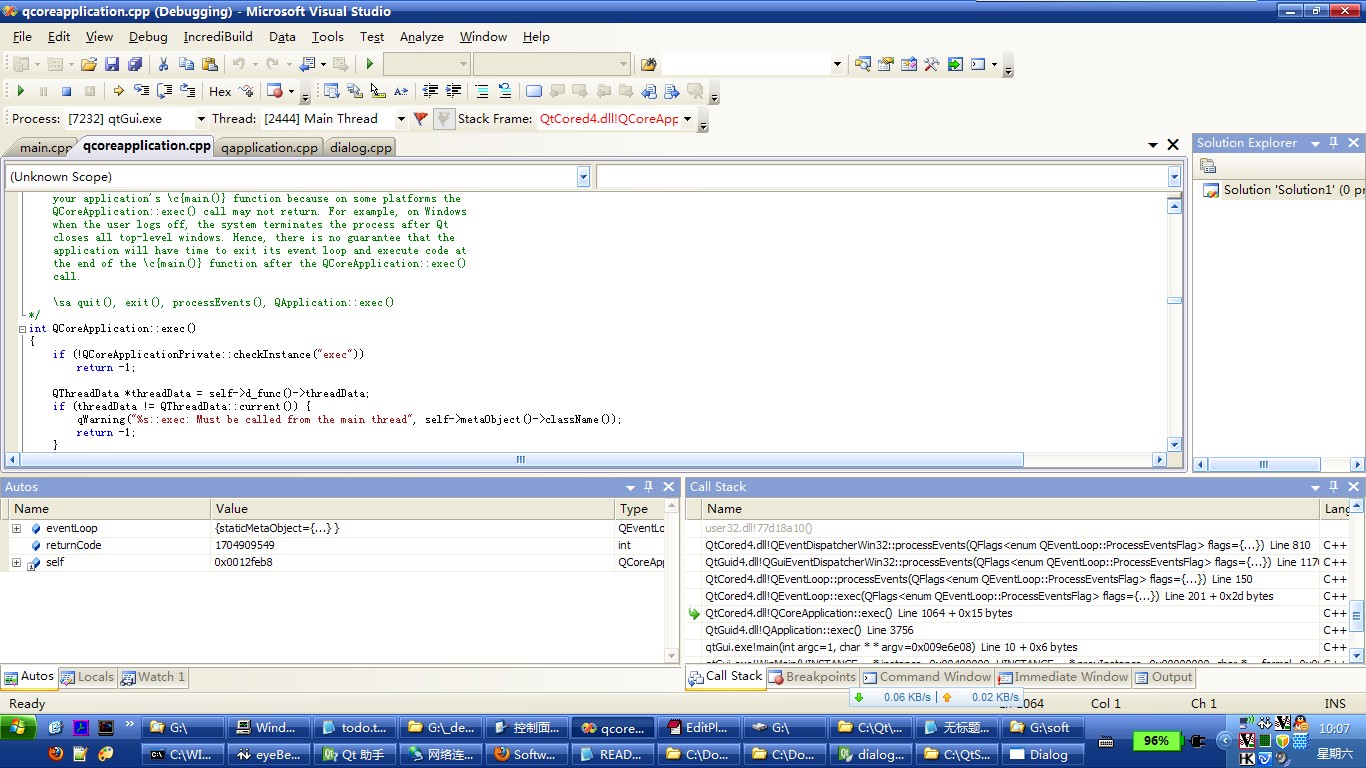Toggle auto-hide pin on Call Stack panel
1366x768 pixels.
(1336, 486)
